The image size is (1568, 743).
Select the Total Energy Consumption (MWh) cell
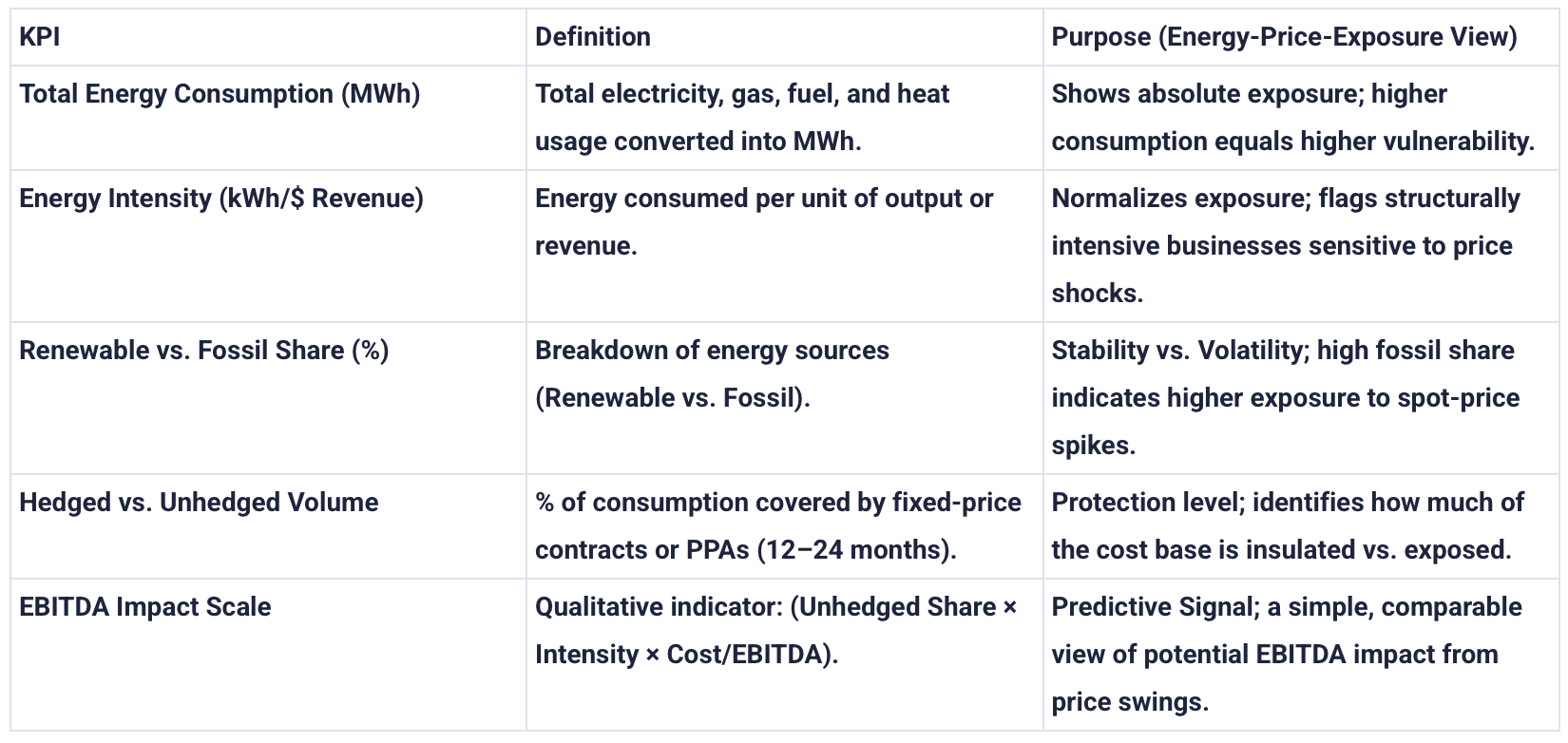click(220, 94)
